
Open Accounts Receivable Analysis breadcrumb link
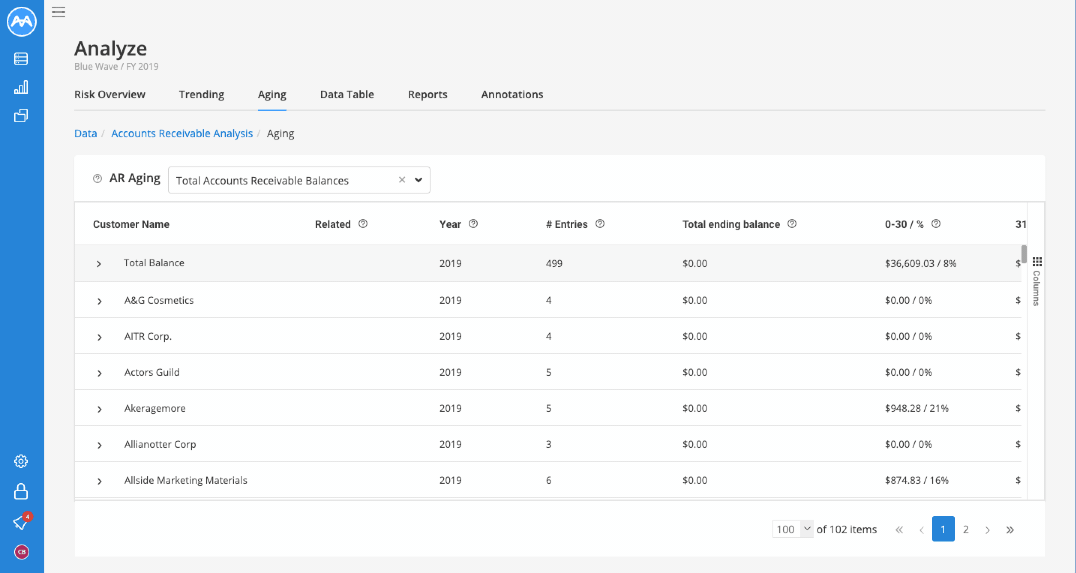point(182,134)
